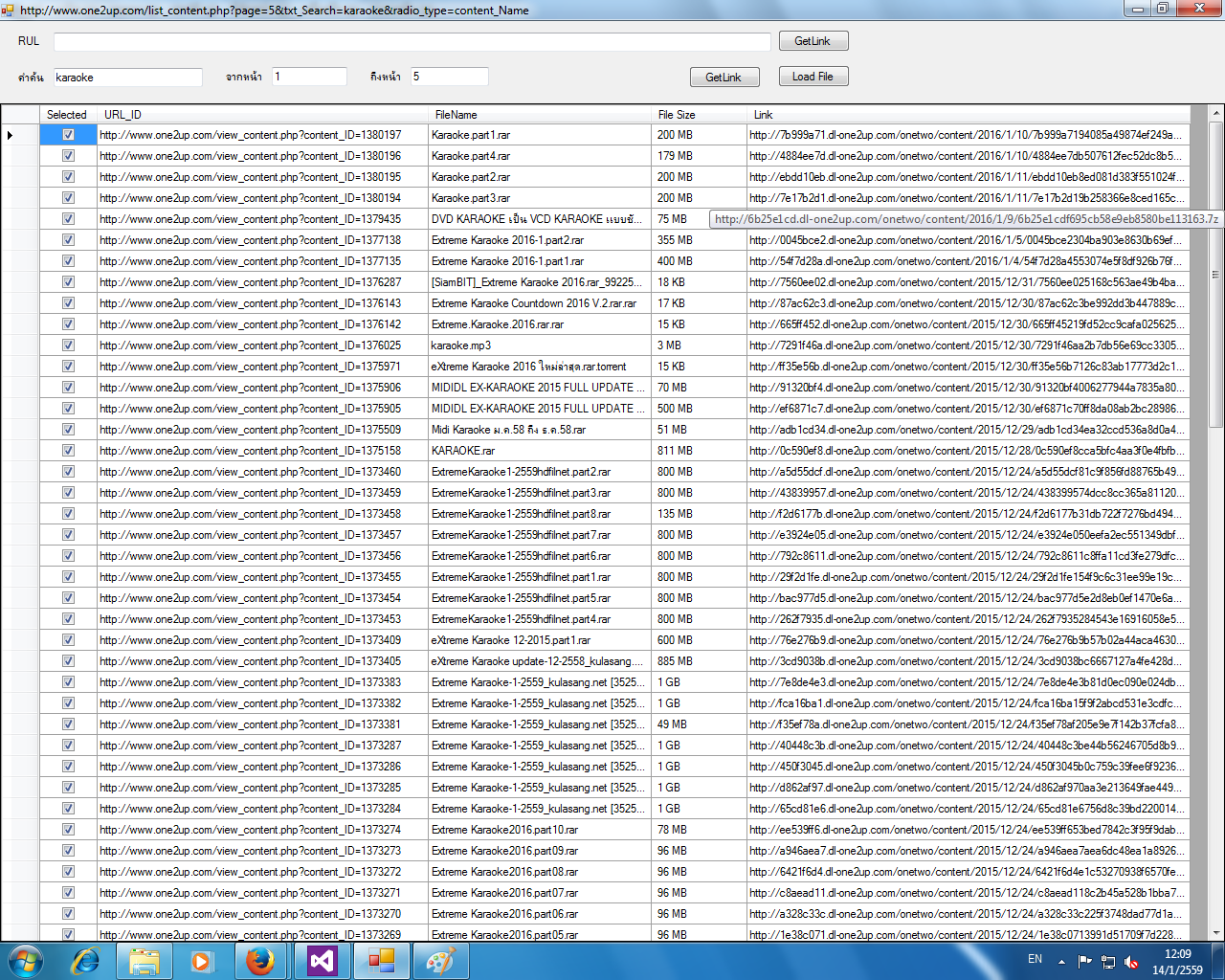1225x980 pixels.
Task: Select the 811 MB file size cell
Action: pos(699,451)
